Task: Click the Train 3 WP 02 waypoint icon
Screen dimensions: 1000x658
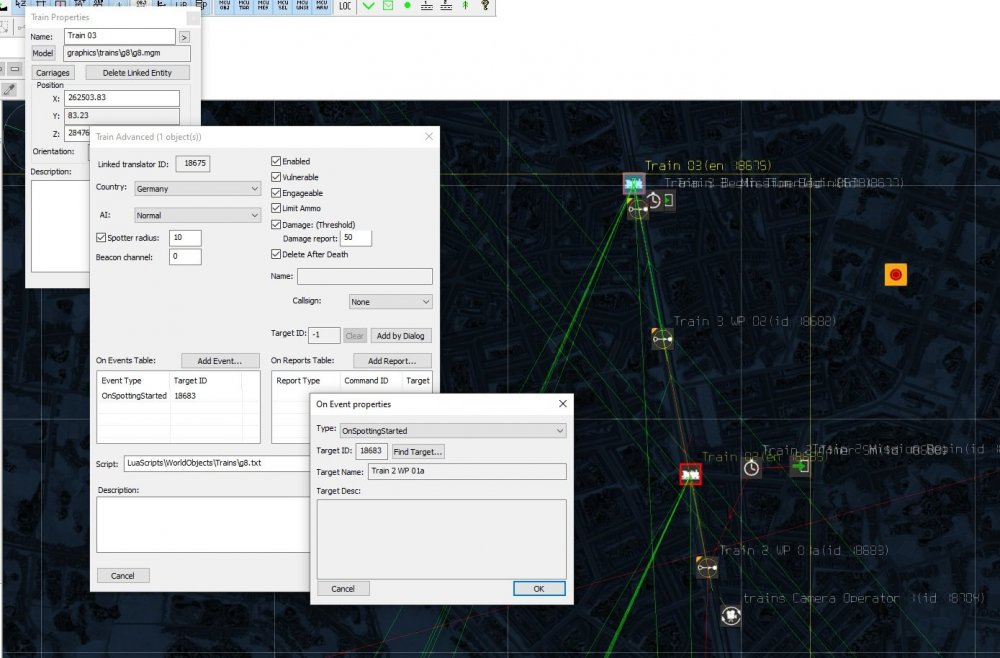Action: point(662,340)
